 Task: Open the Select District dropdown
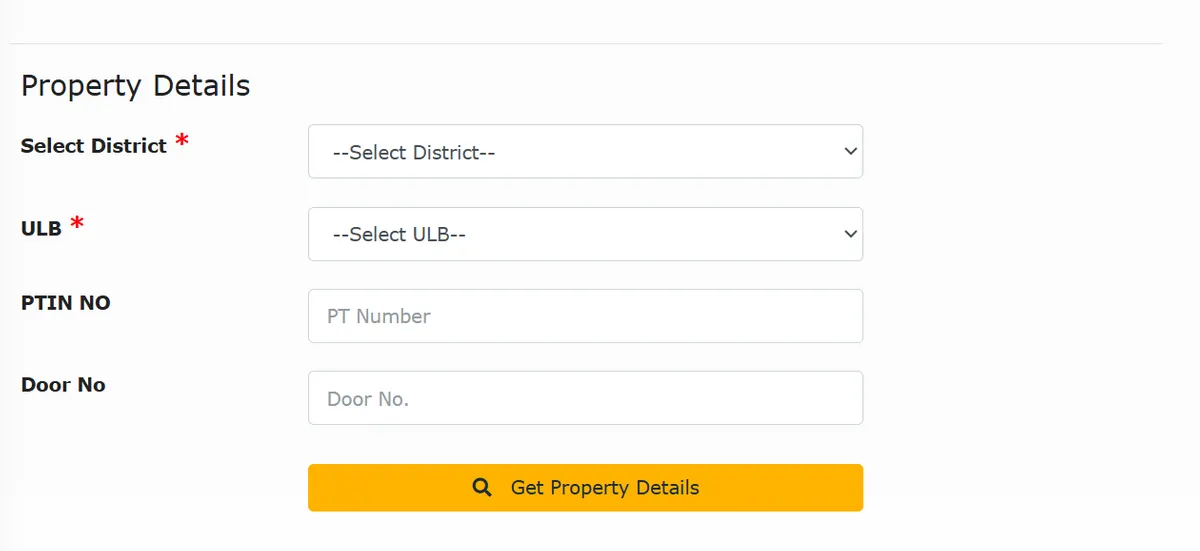[585, 152]
